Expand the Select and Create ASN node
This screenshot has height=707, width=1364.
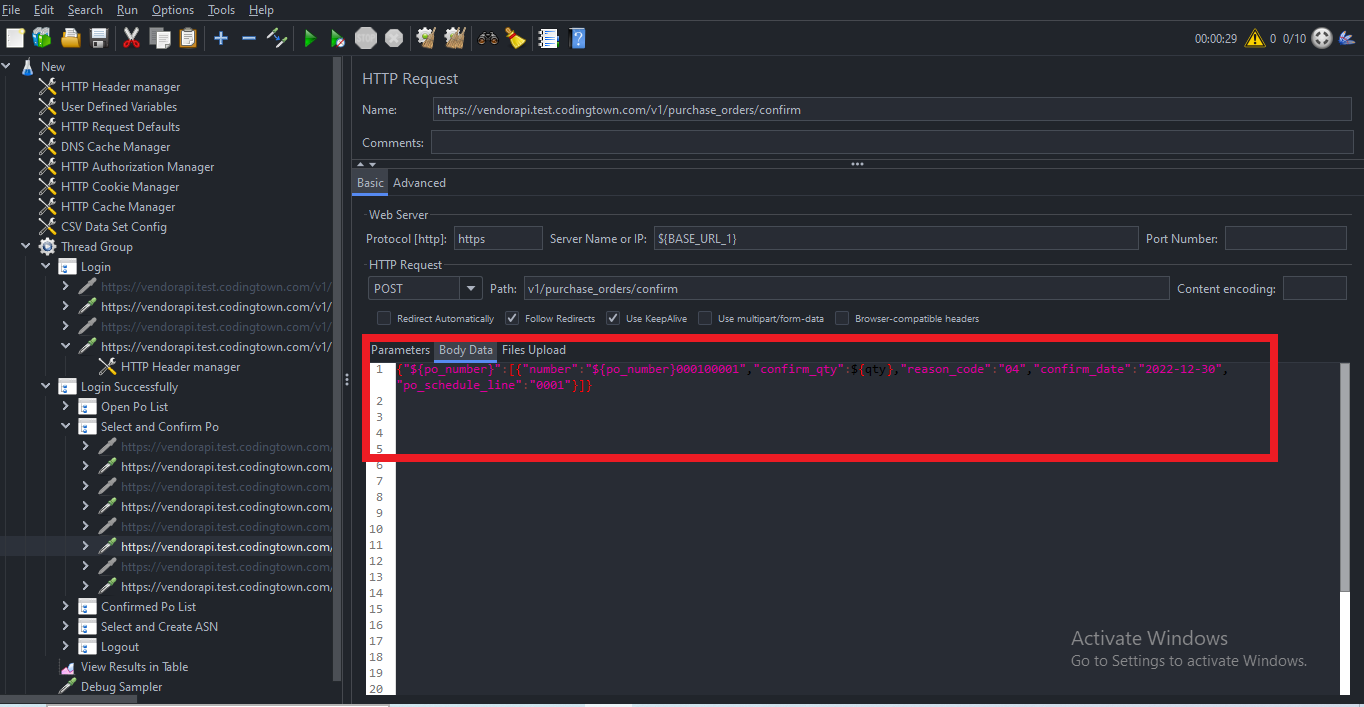click(65, 627)
